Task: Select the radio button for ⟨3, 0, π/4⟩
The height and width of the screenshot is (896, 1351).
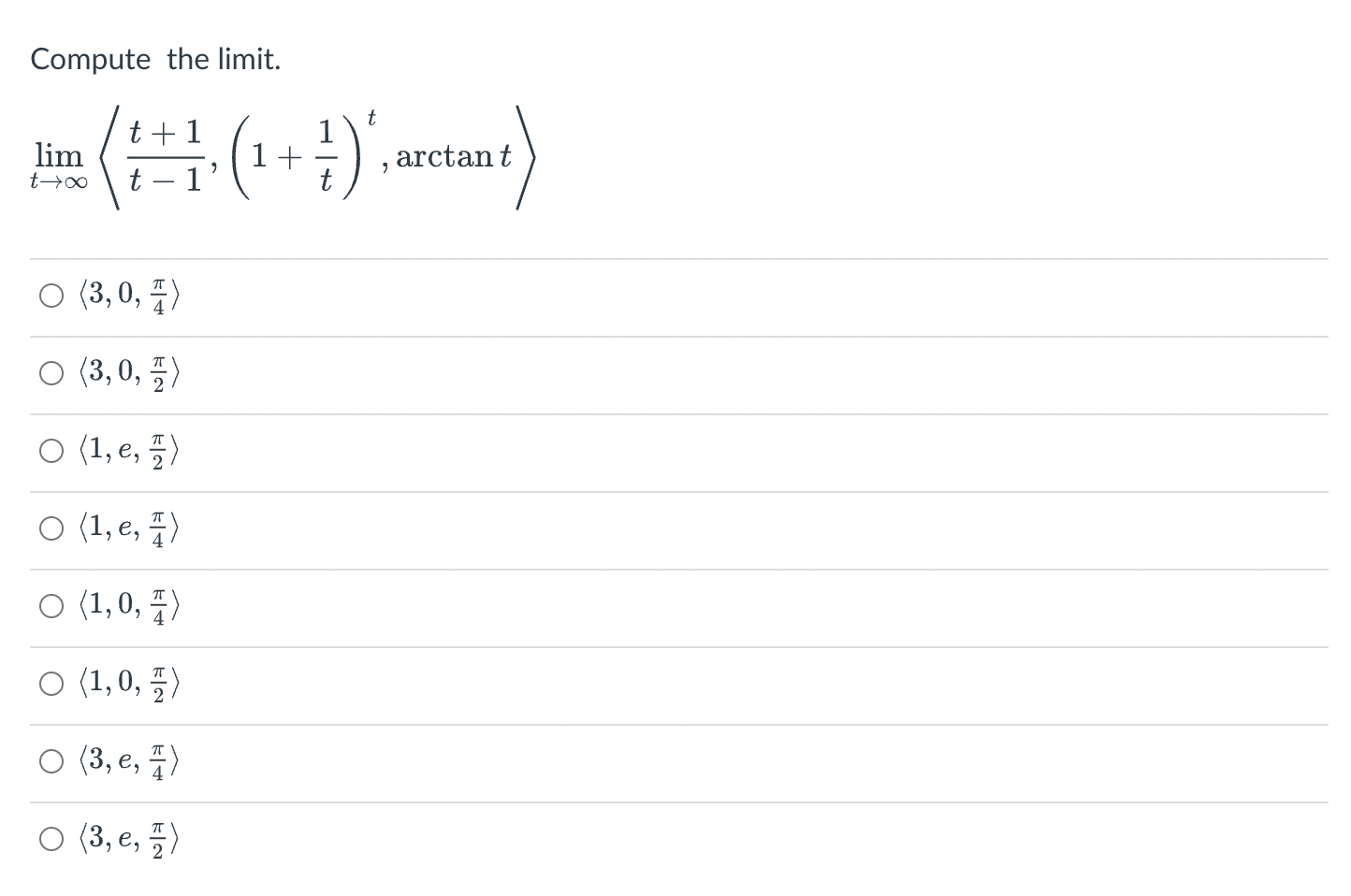Action: coord(51,295)
